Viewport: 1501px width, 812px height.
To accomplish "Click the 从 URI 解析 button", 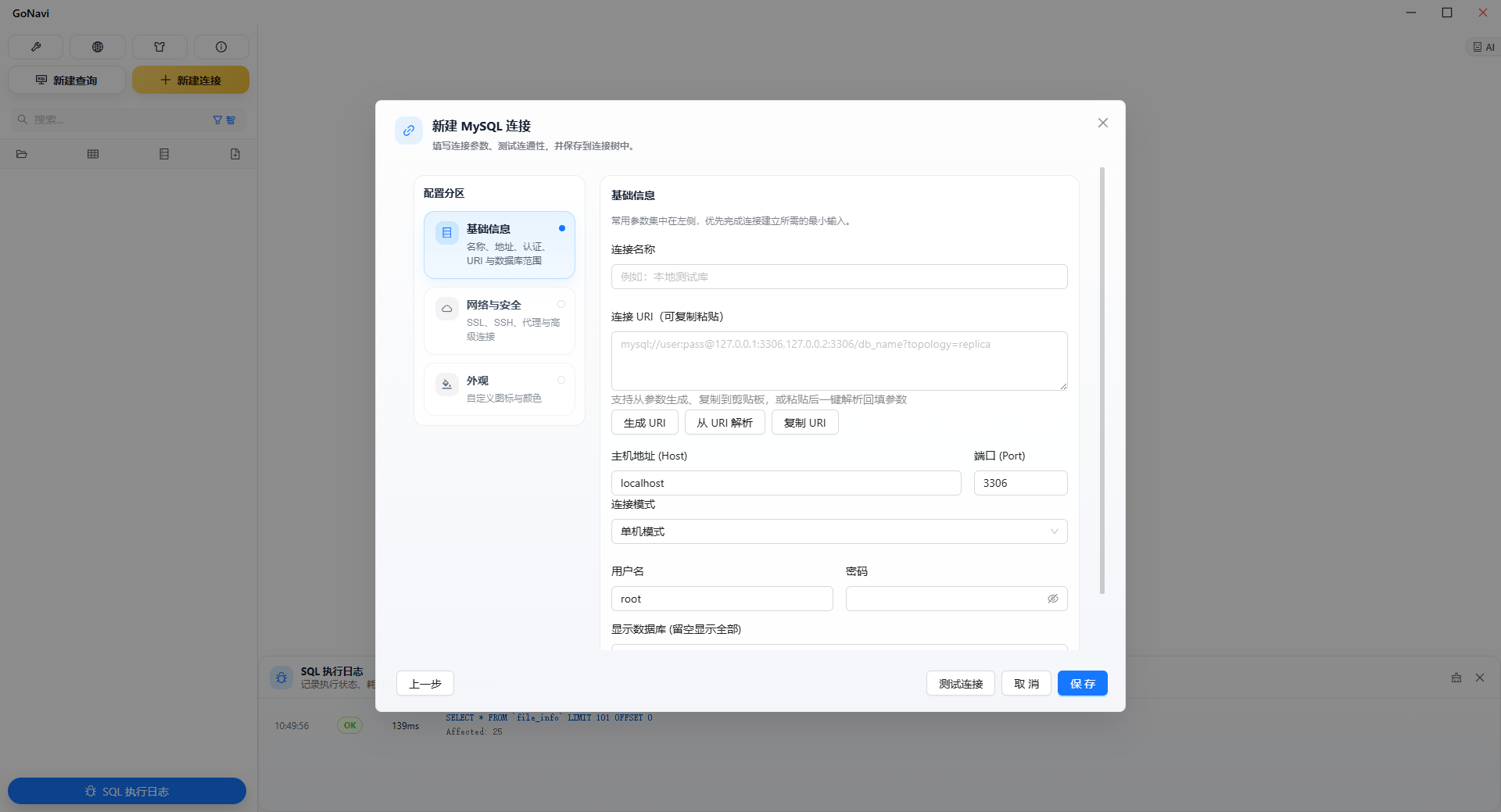I will tap(724, 423).
